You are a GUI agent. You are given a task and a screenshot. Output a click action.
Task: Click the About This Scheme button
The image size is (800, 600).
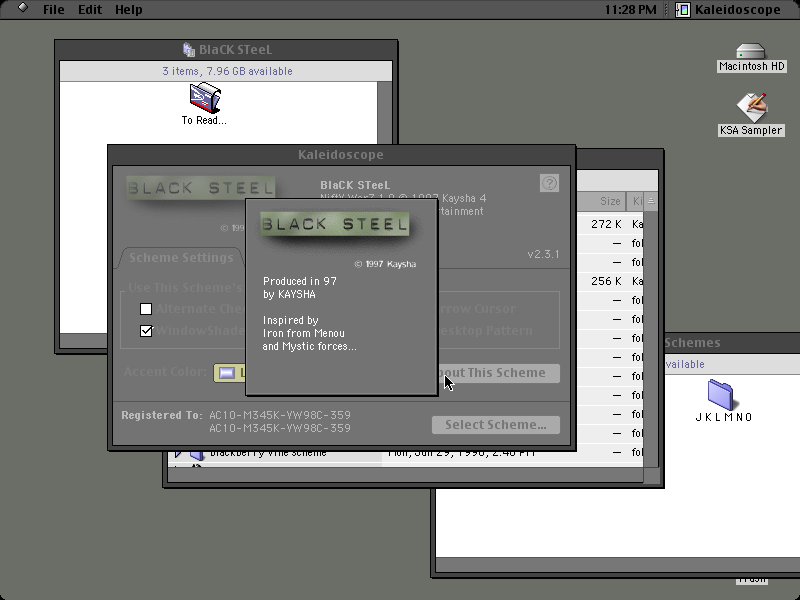pos(498,373)
